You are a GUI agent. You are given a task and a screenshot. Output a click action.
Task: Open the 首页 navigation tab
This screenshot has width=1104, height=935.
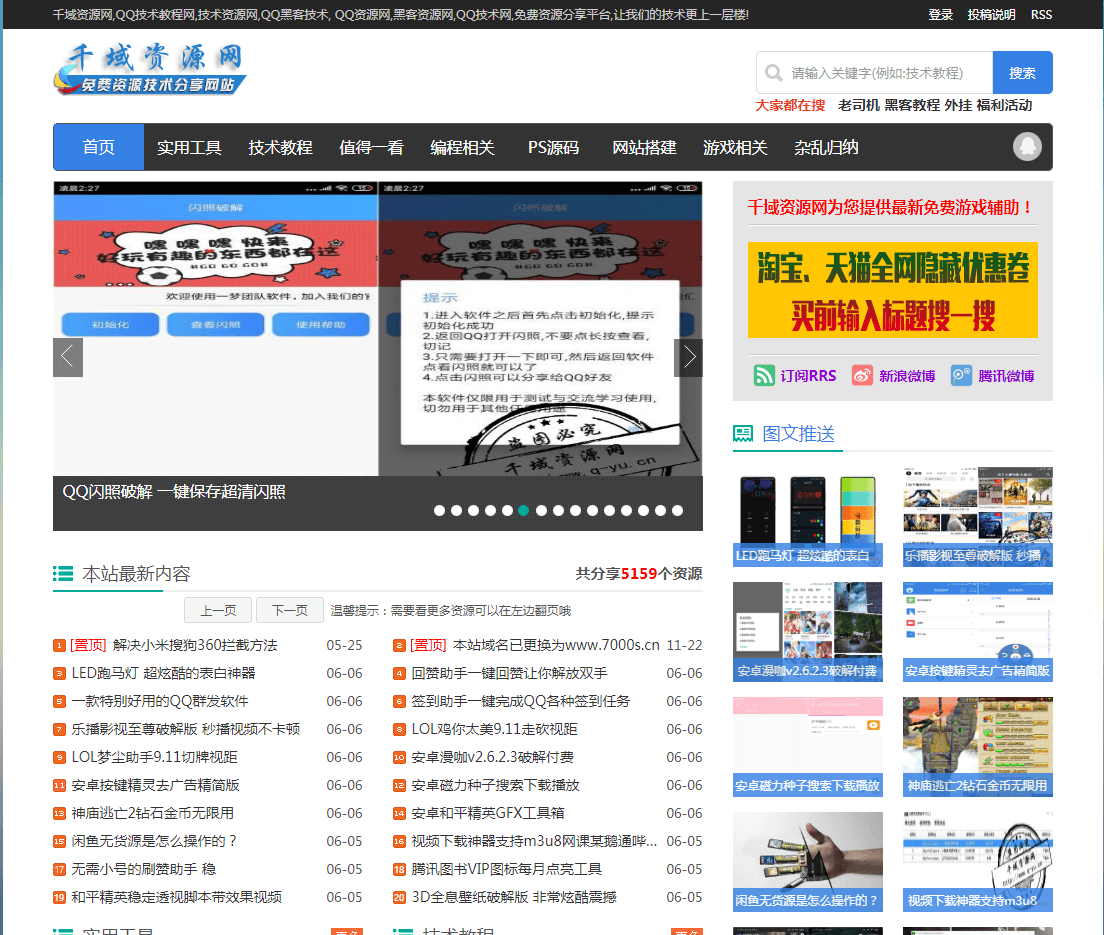click(99, 147)
